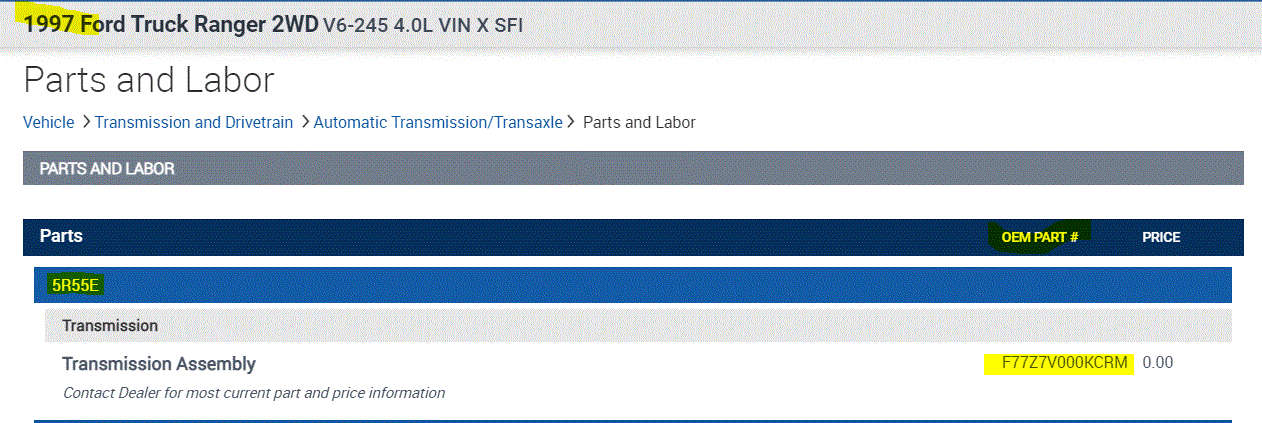Screen dimensions: 1262x423
Task: Click part number F77Z7V000KCRM
Action: tap(1064, 362)
